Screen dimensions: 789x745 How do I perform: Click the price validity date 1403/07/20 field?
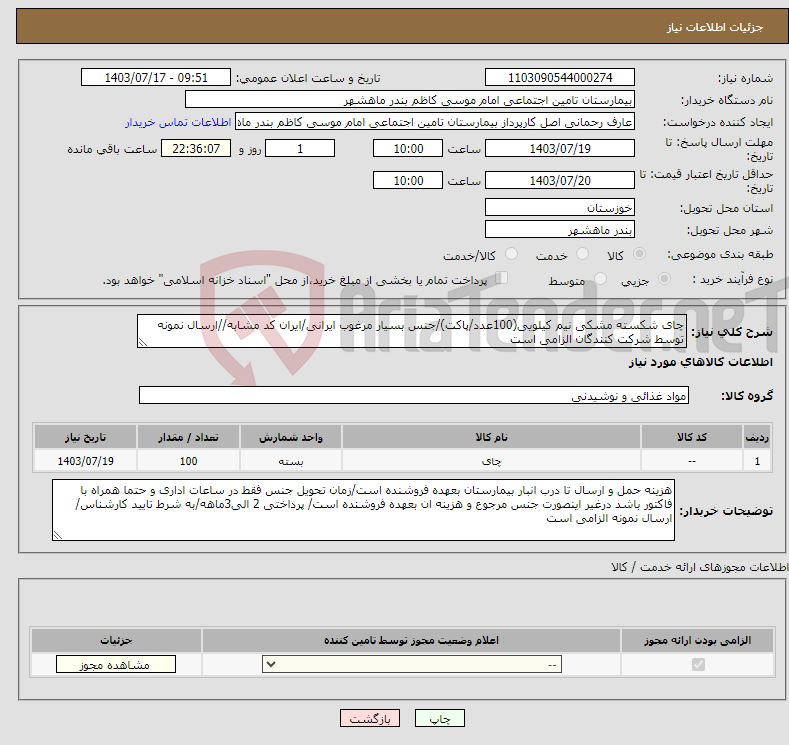560,180
